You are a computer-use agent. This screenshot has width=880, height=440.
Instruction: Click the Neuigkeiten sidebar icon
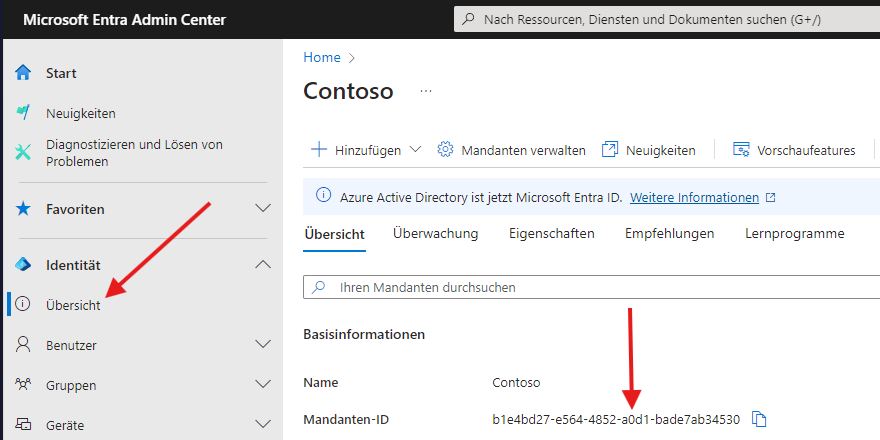click(x=23, y=113)
